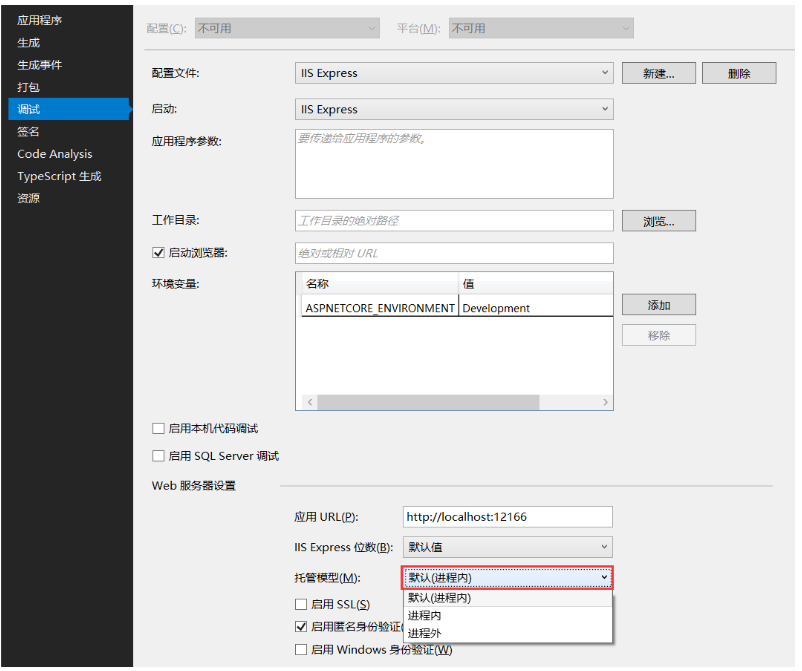Viewport: 802px width, 671px height.
Task: Select the ASPNETCORE_ENVIRONMENT name cell
Action: pos(380,308)
